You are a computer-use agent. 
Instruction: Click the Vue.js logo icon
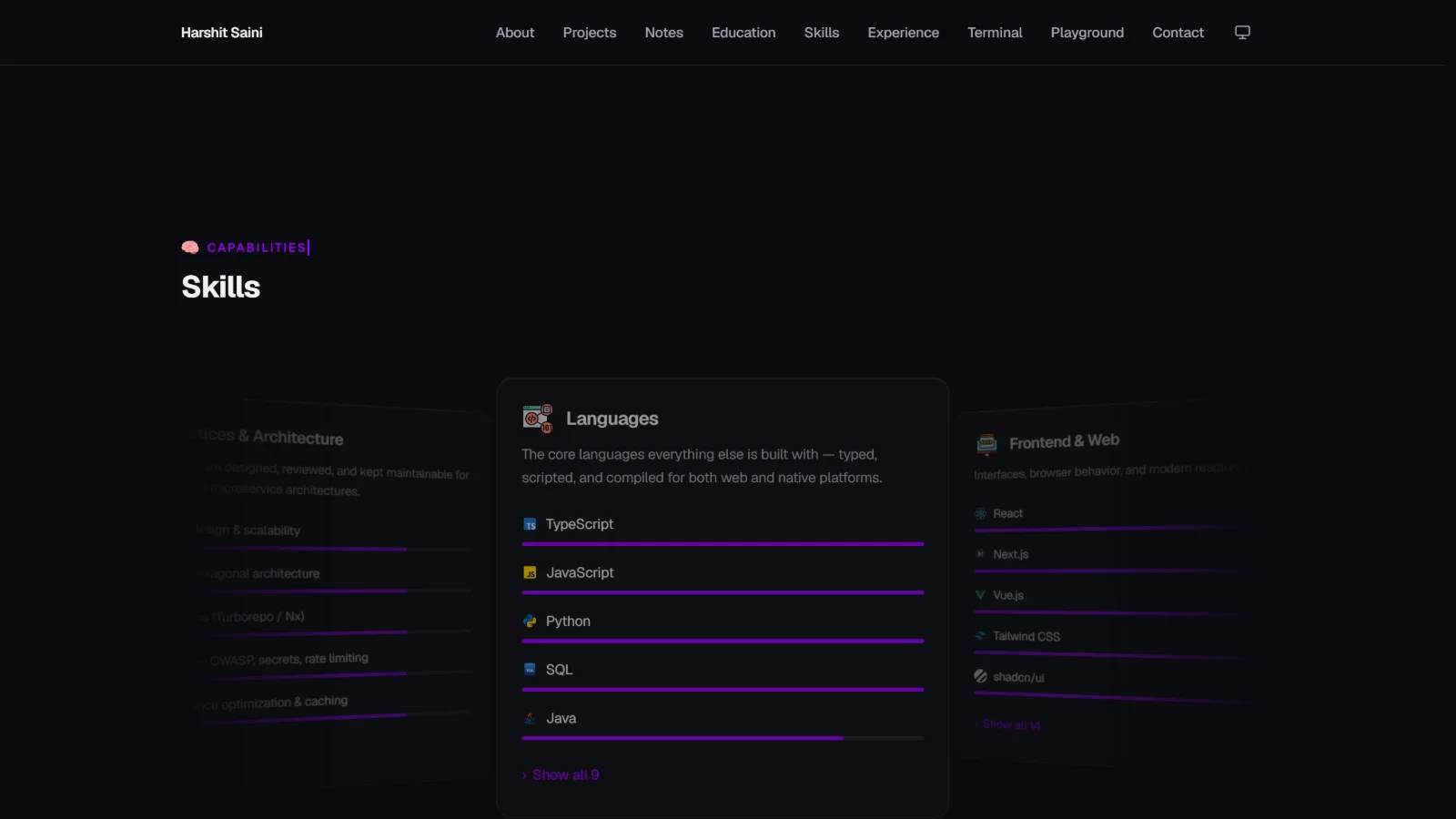[x=980, y=595]
